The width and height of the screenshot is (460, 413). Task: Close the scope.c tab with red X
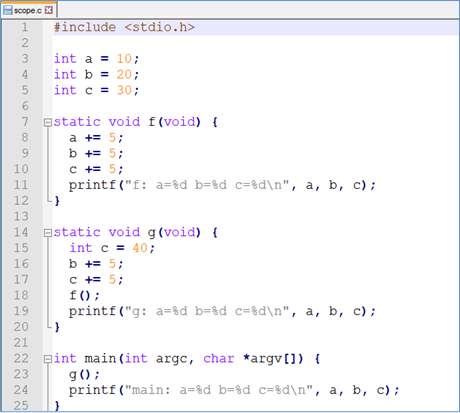click(x=49, y=10)
